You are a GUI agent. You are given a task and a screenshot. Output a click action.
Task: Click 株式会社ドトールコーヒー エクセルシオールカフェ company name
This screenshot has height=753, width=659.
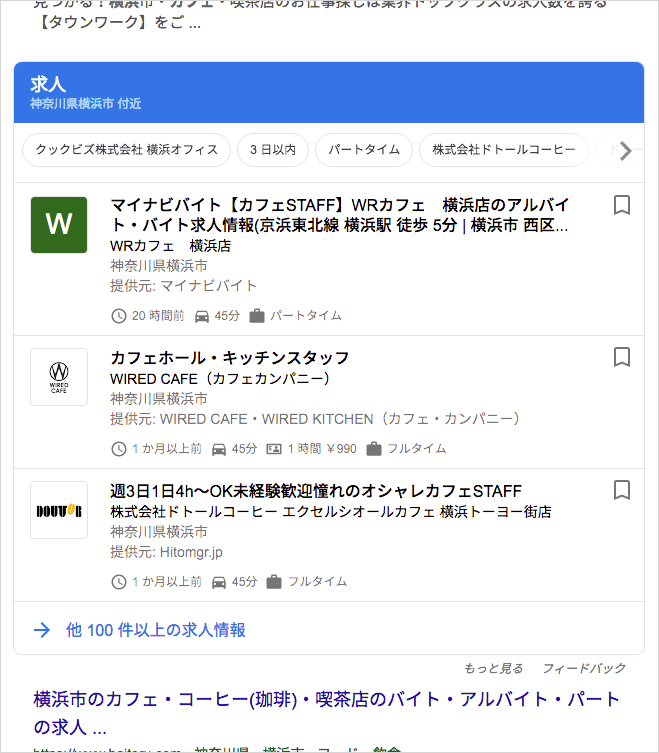(x=330, y=512)
